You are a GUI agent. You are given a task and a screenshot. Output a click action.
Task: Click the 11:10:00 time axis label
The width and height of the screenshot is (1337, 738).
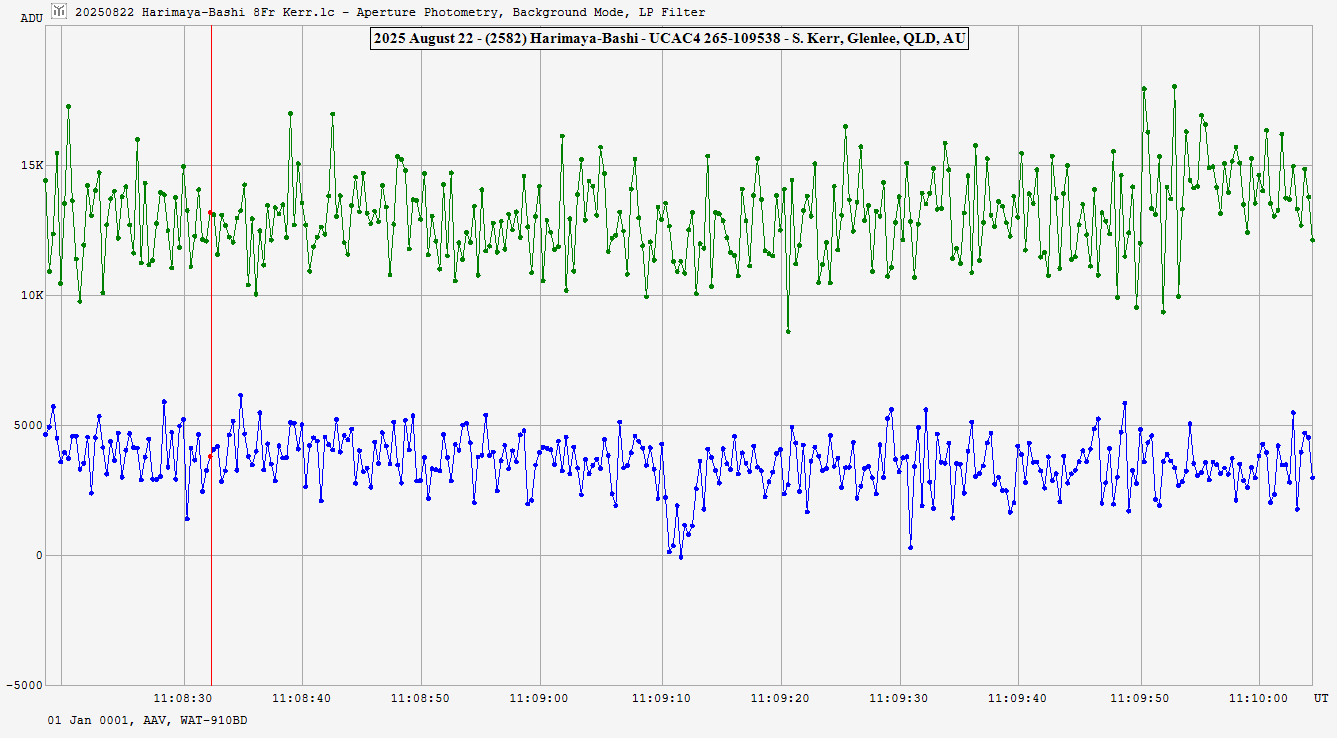point(1258,697)
